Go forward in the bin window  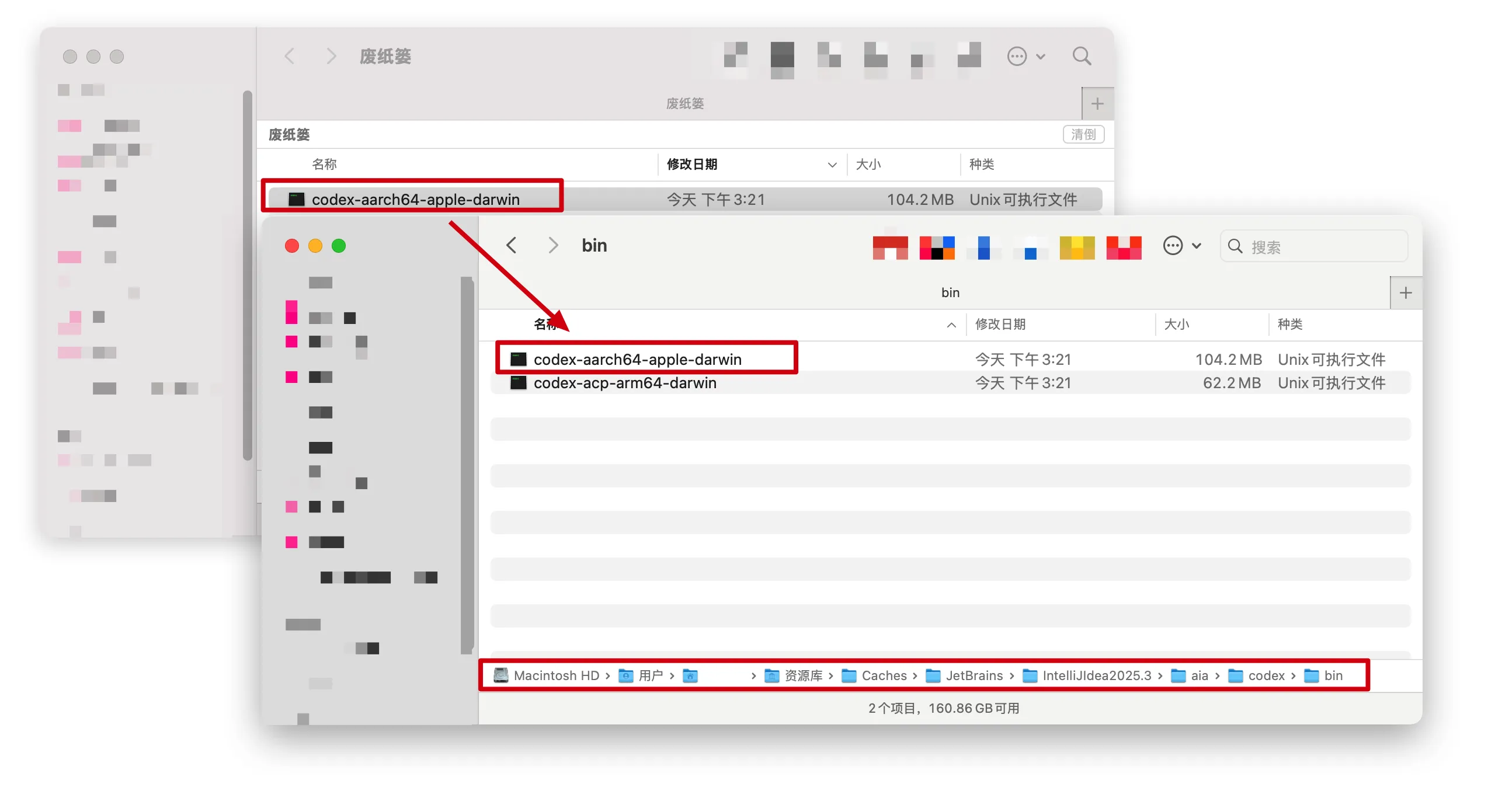pos(553,245)
